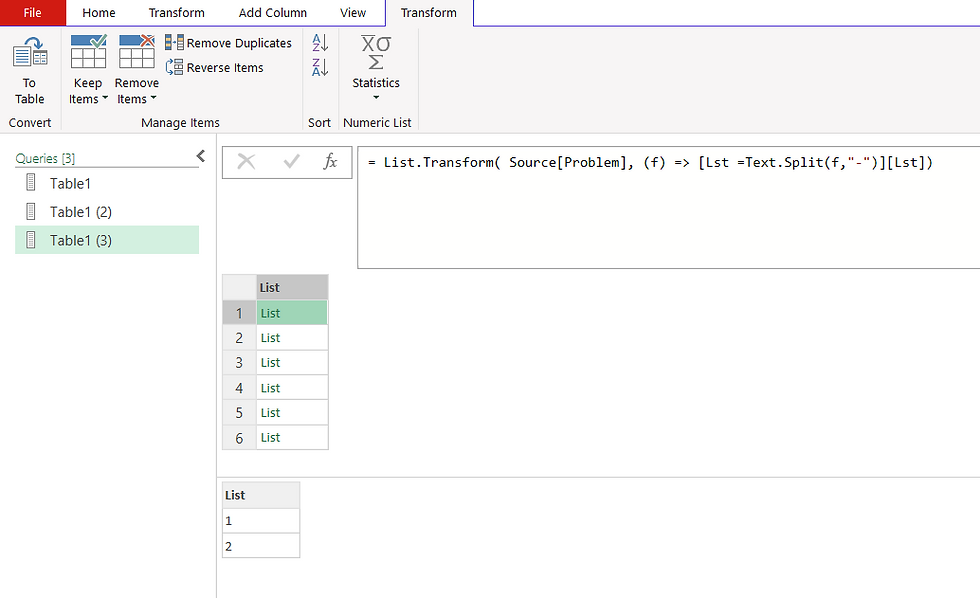Click Remove Duplicates
The image size is (980, 598).
[x=229, y=43]
